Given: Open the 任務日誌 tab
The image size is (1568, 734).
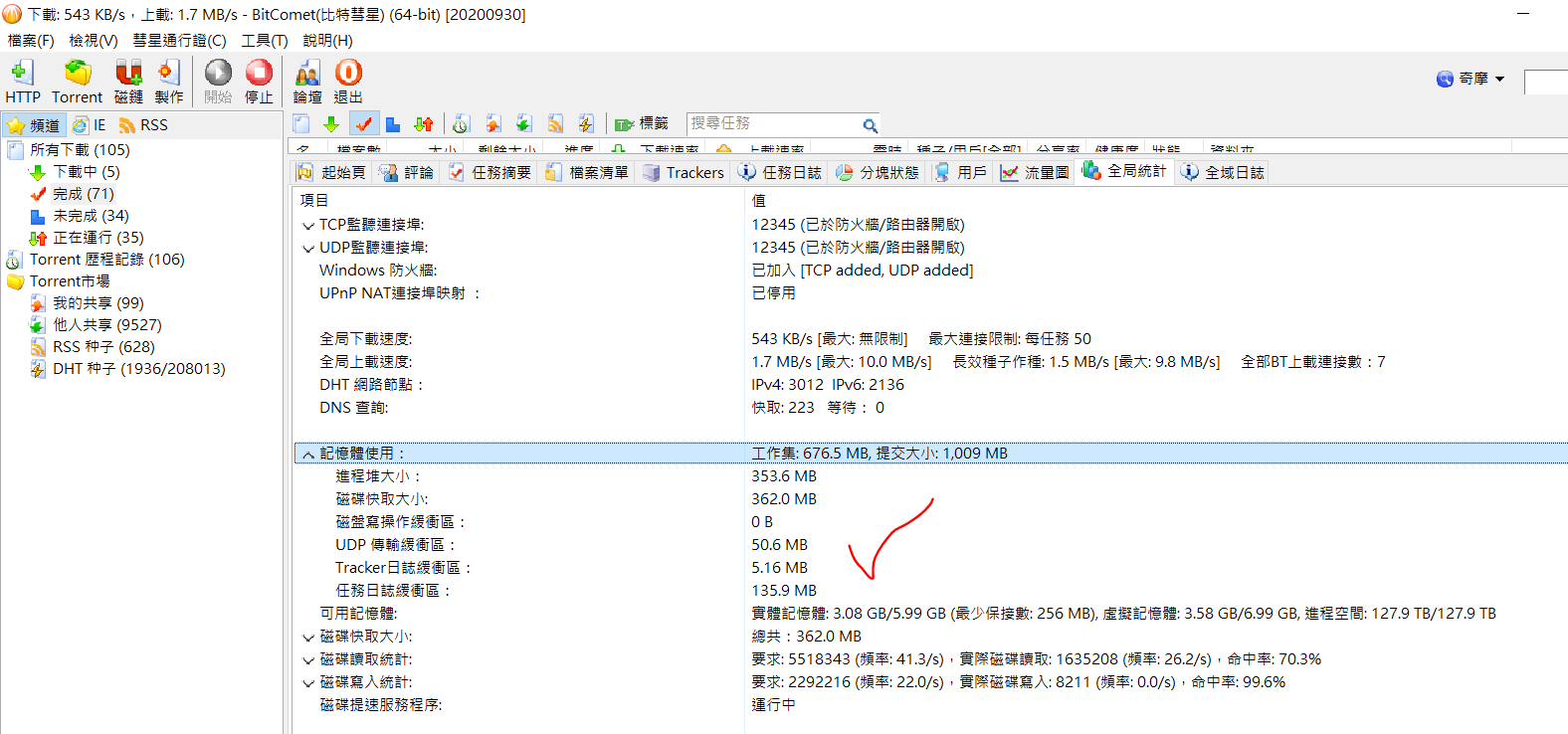Looking at the screenshot, I should [x=780, y=172].
